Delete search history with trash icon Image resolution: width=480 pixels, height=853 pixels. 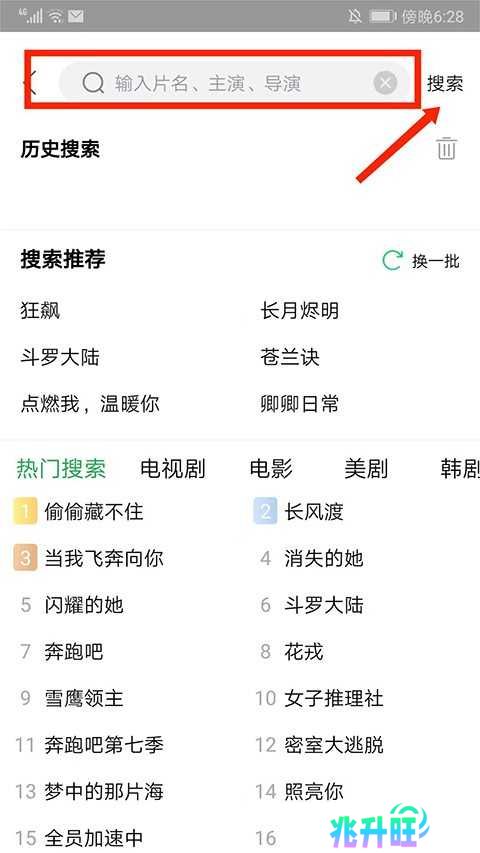[446, 148]
